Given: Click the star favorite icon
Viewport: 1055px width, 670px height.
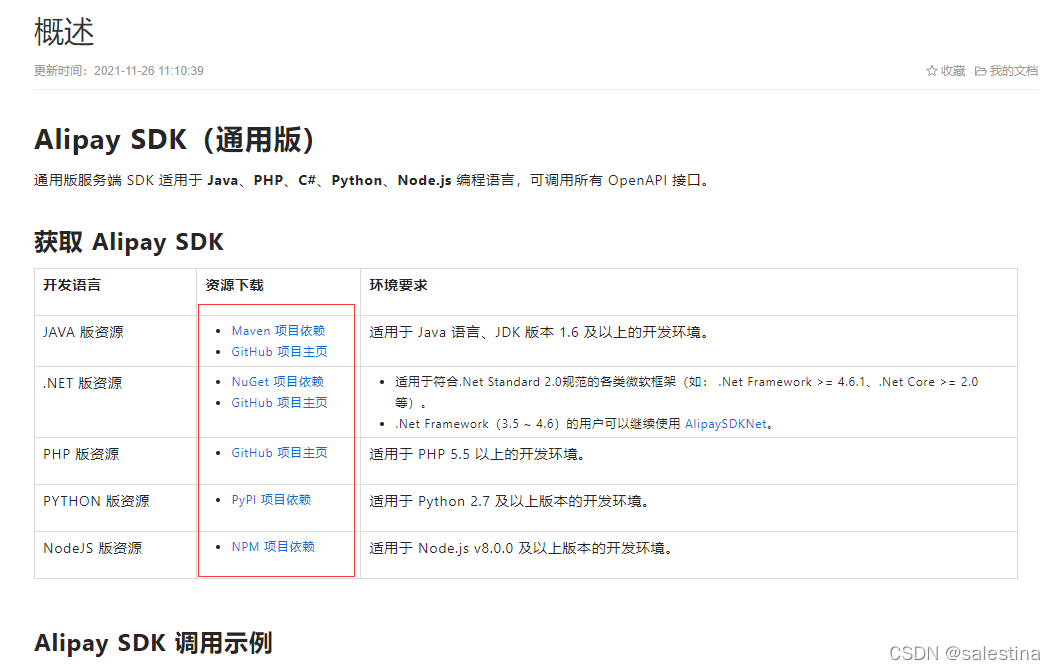Looking at the screenshot, I should (931, 71).
